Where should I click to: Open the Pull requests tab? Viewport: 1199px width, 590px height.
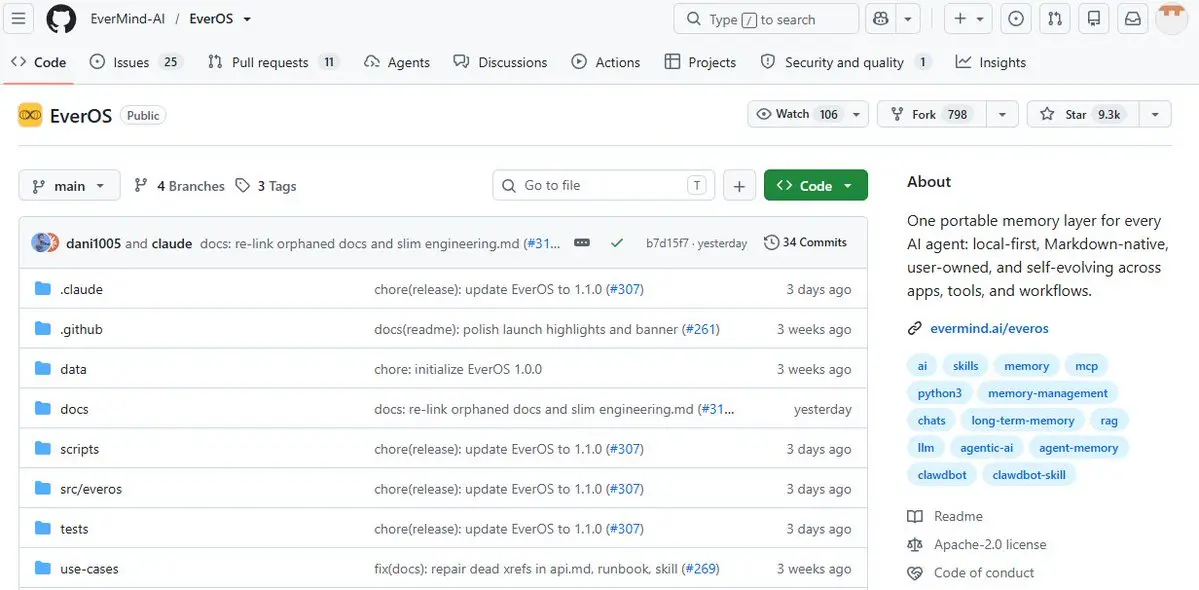click(x=273, y=63)
